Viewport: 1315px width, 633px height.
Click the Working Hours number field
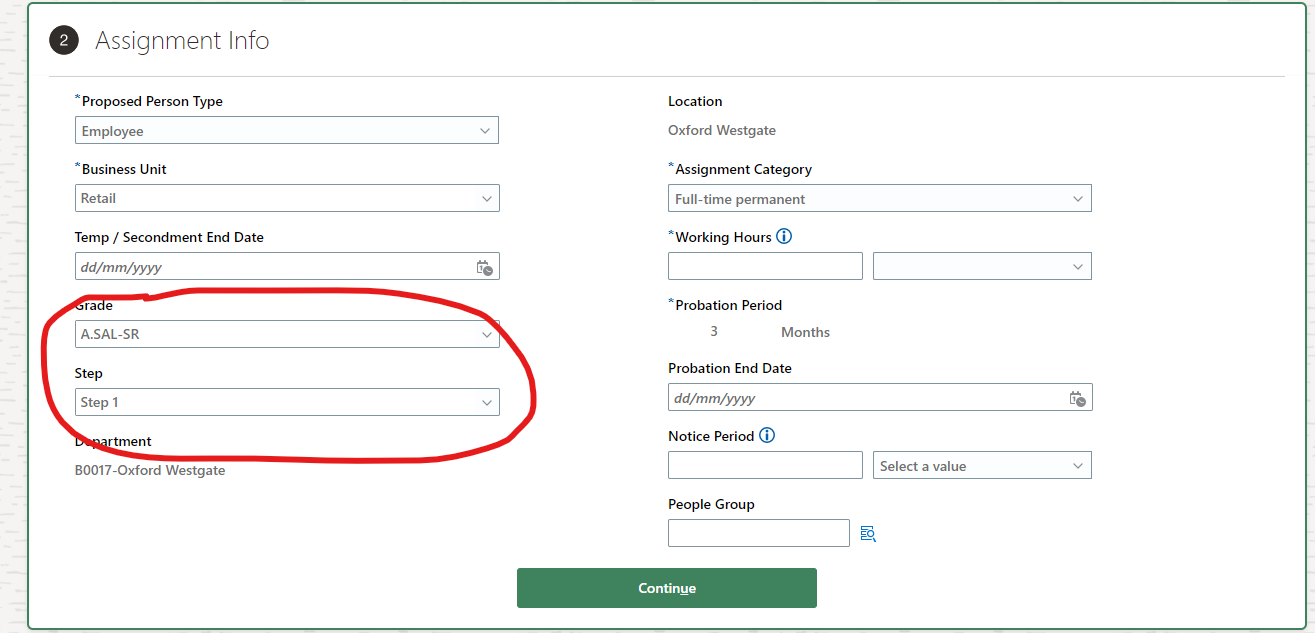(x=765, y=266)
